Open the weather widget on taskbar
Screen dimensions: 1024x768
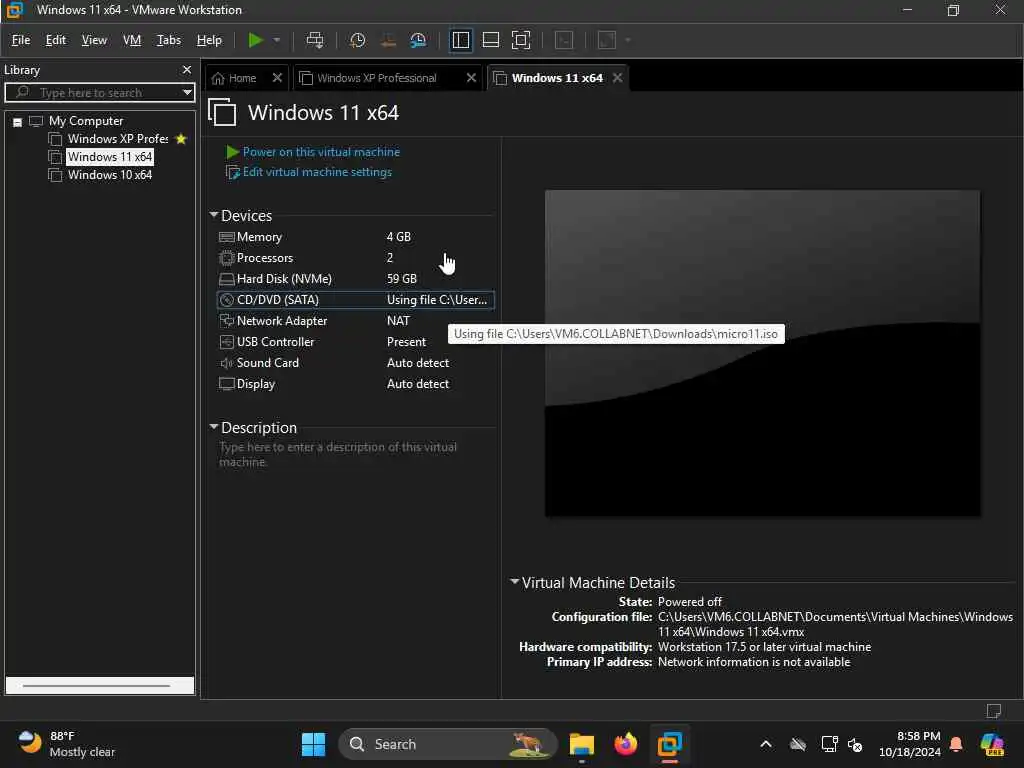tap(65, 744)
